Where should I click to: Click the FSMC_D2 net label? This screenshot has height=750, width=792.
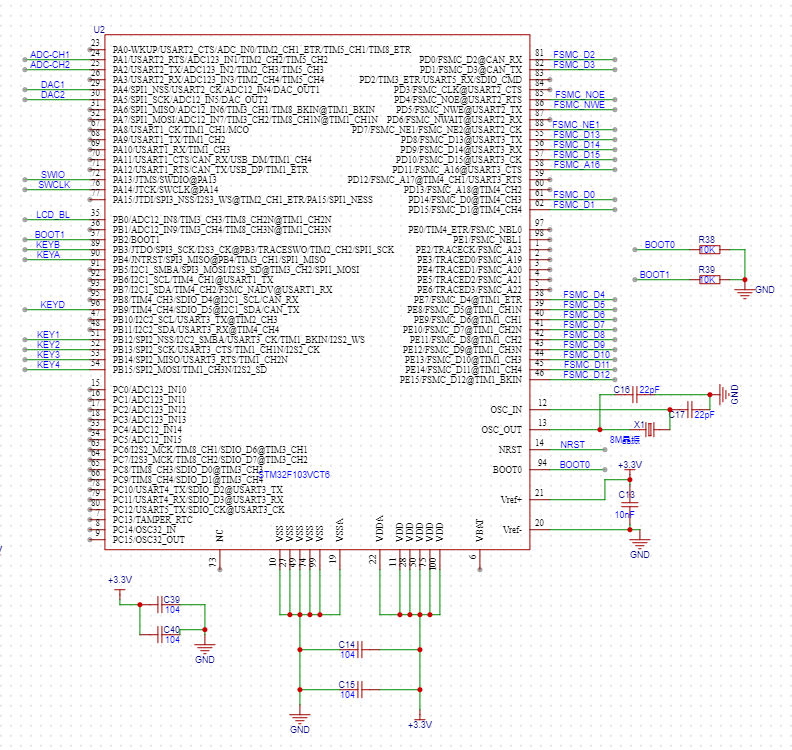click(574, 55)
